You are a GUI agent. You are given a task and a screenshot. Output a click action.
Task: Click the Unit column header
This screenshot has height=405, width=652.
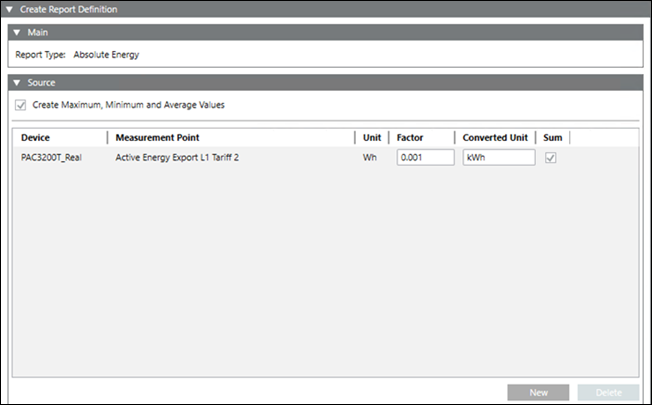point(372,138)
